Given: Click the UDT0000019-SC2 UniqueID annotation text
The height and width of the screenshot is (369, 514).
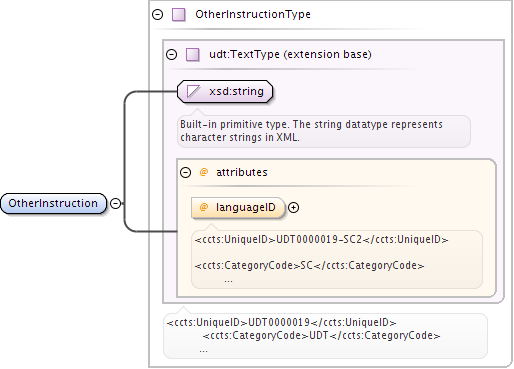Looking at the screenshot, I should pyautogui.click(x=321, y=239).
